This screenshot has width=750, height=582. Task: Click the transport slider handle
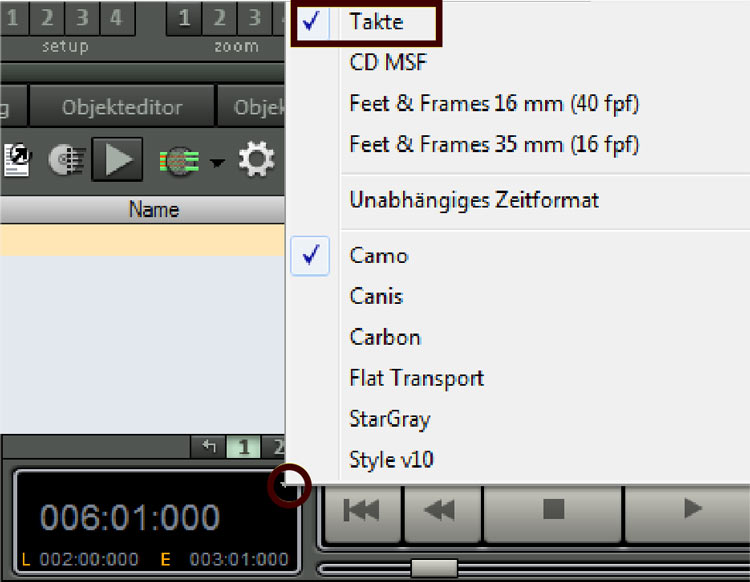tap(434, 568)
